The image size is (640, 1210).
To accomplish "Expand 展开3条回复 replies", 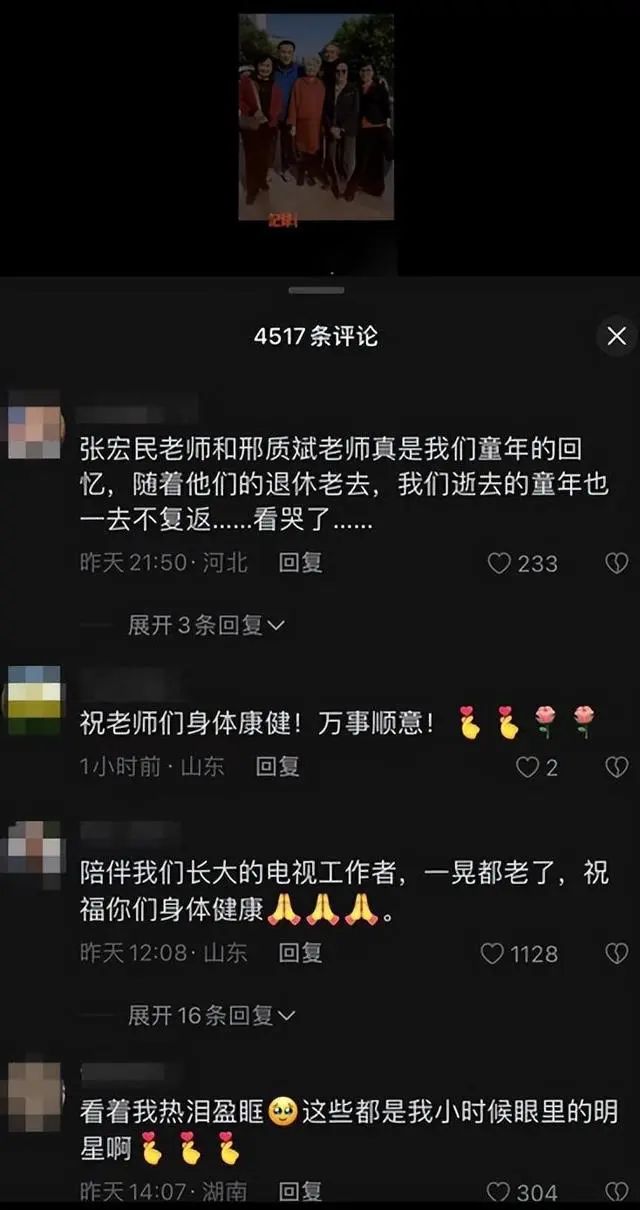I will 206,626.
